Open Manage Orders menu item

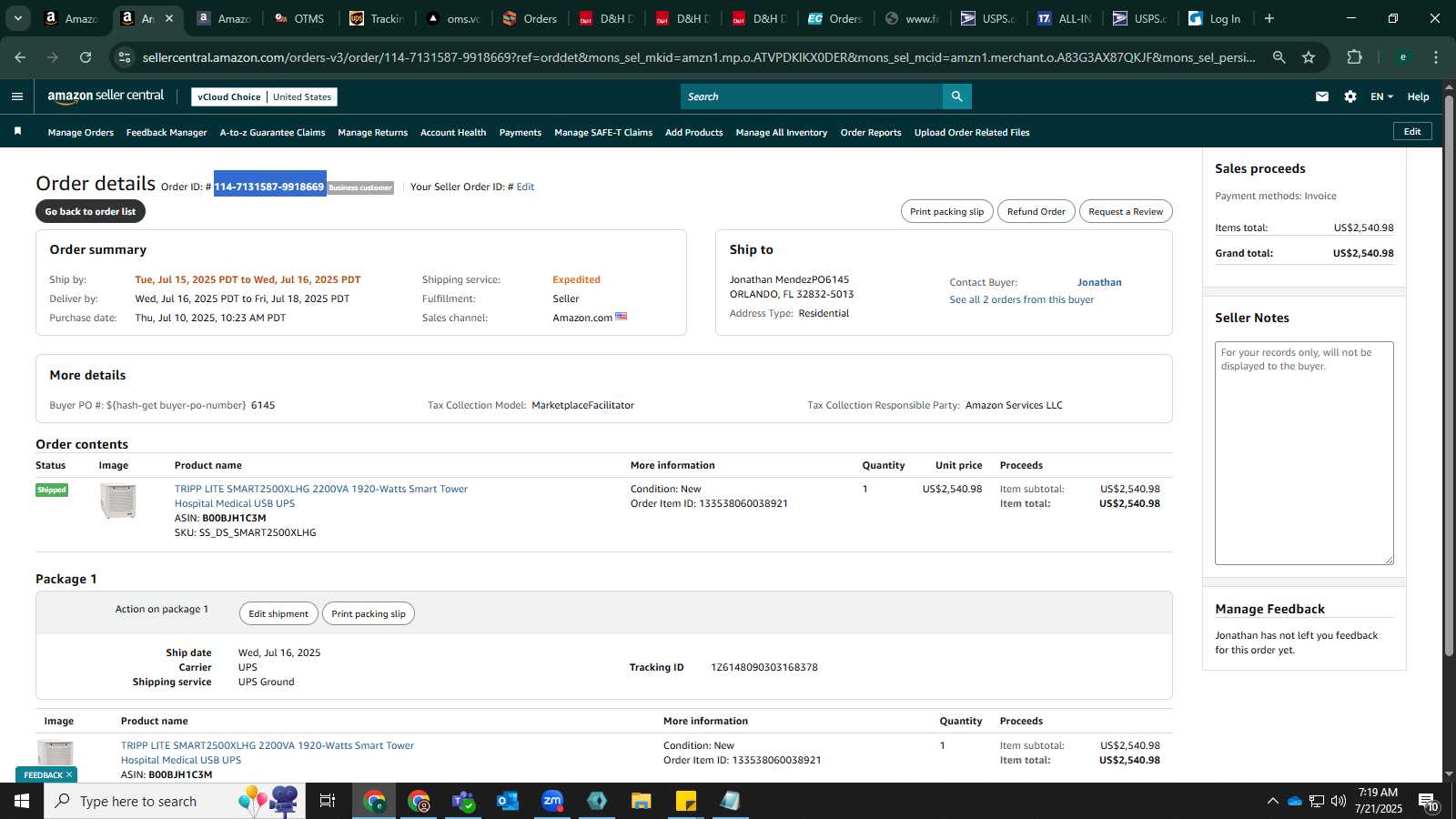click(81, 132)
